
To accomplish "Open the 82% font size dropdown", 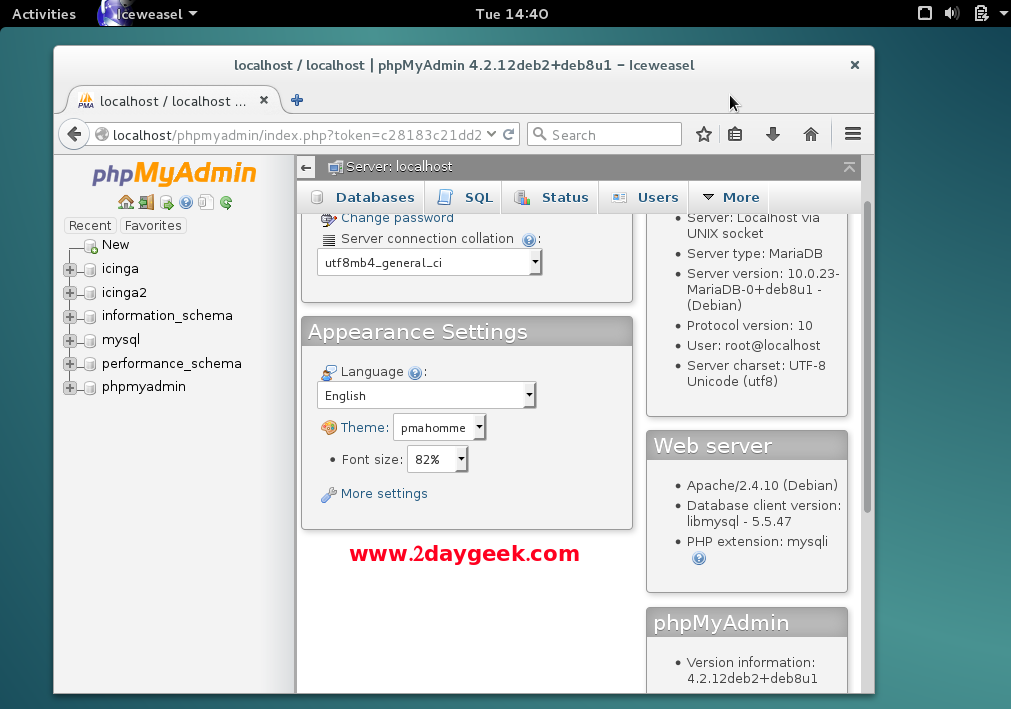I will [437, 460].
